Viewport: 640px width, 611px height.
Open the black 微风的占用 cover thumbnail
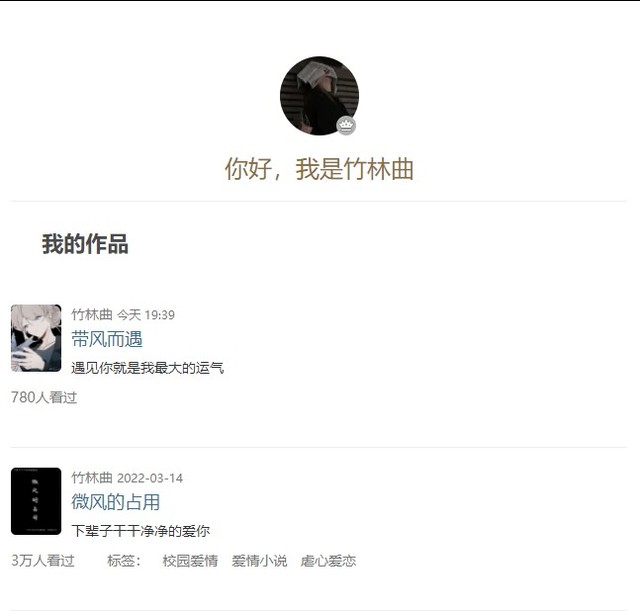[36, 501]
